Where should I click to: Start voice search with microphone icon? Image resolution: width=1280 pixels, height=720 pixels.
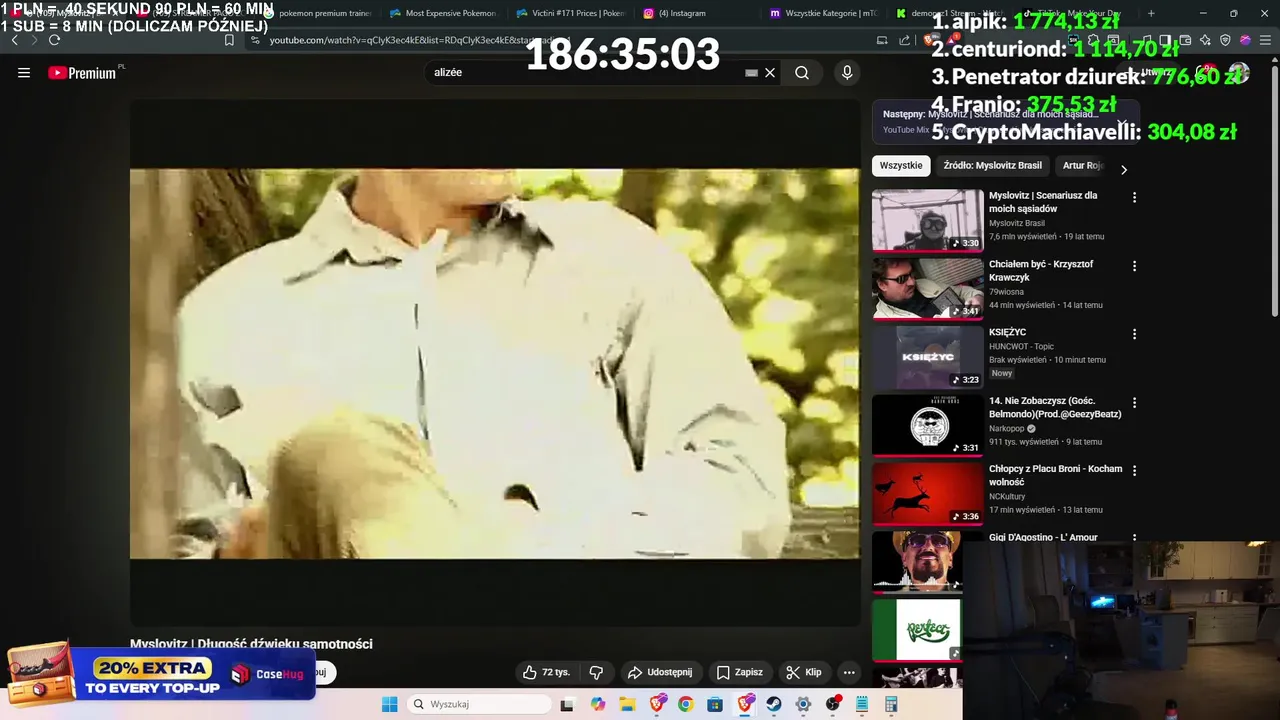[847, 73]
